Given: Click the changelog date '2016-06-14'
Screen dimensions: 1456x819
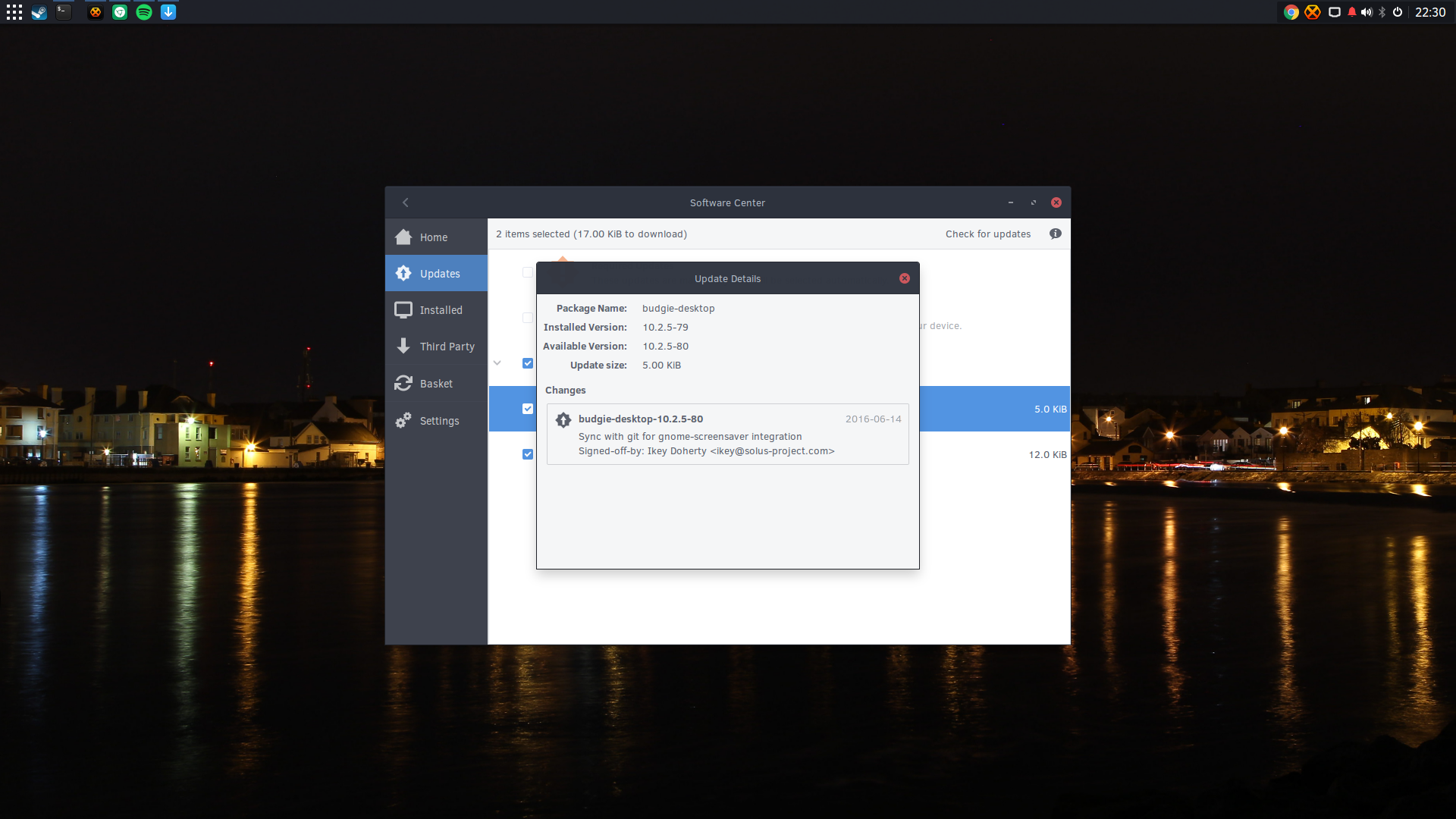Looking at the screenshot, I should click(874, 419).
